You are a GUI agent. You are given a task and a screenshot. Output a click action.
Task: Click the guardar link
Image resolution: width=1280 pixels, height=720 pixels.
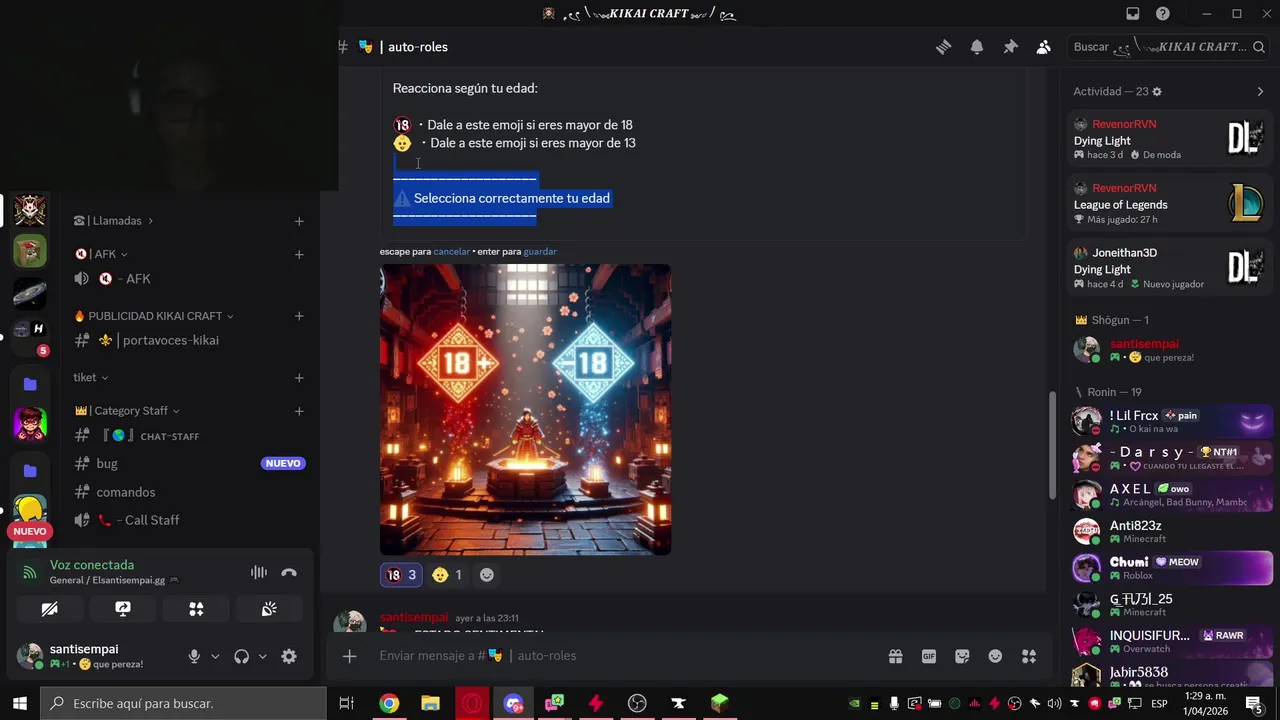(x=540, y=252)
